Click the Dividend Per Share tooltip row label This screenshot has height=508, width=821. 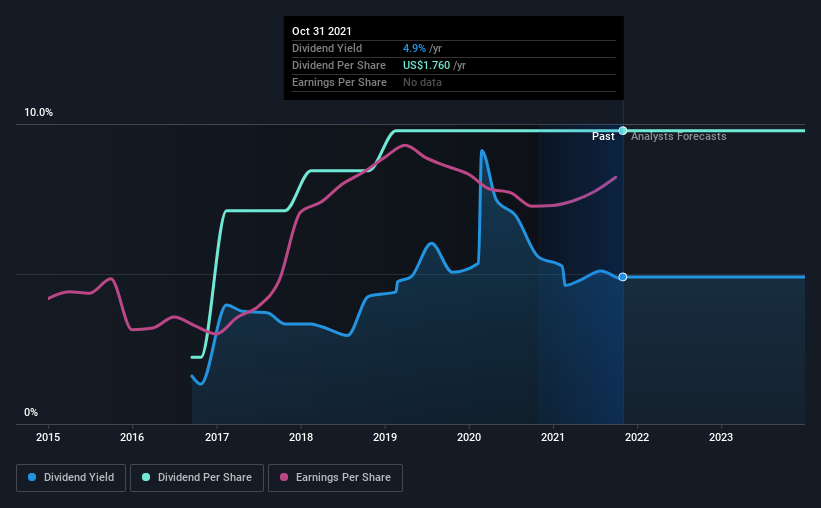339,65
